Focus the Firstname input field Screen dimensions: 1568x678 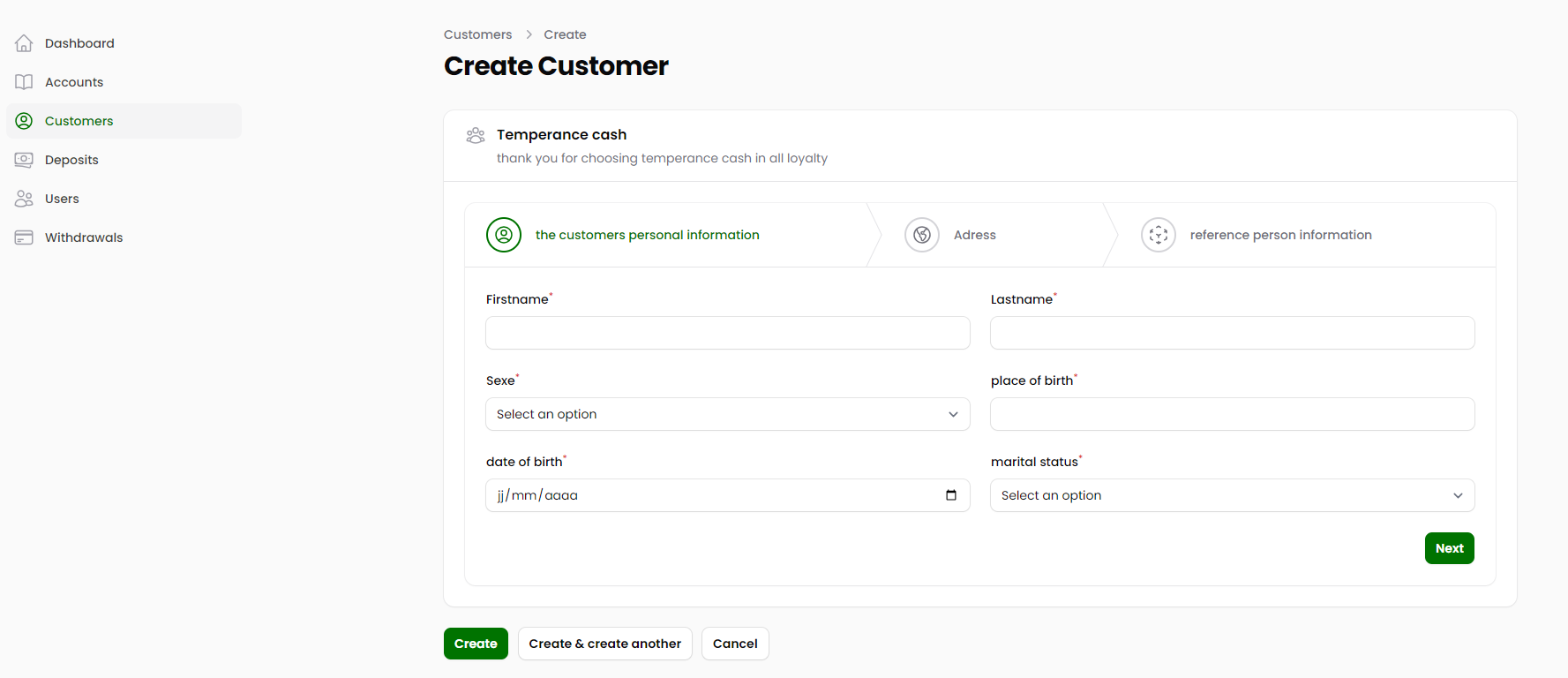click(x=728, y=333)
